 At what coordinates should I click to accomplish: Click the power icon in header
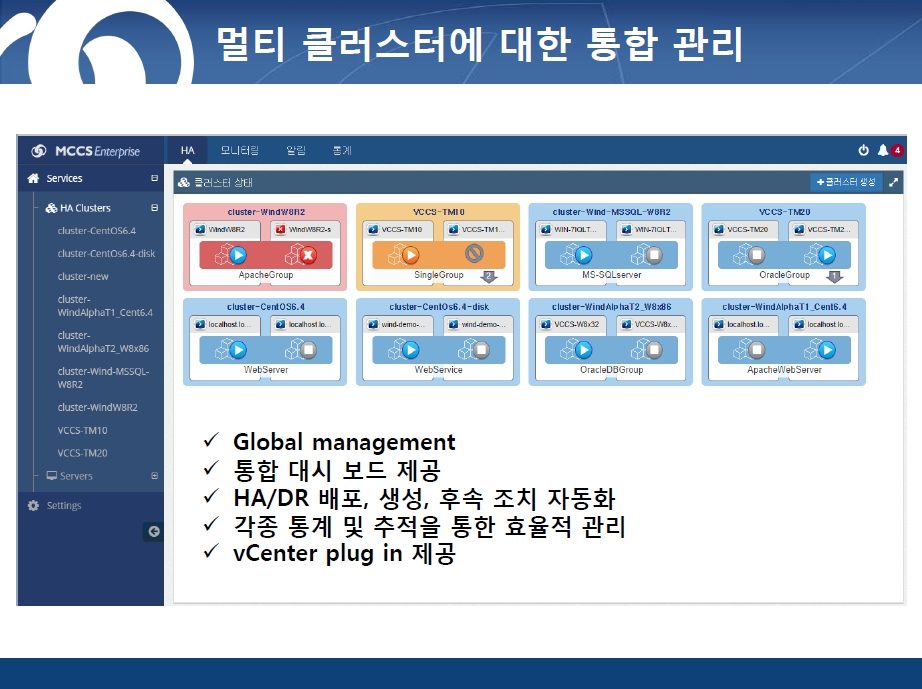863,150
